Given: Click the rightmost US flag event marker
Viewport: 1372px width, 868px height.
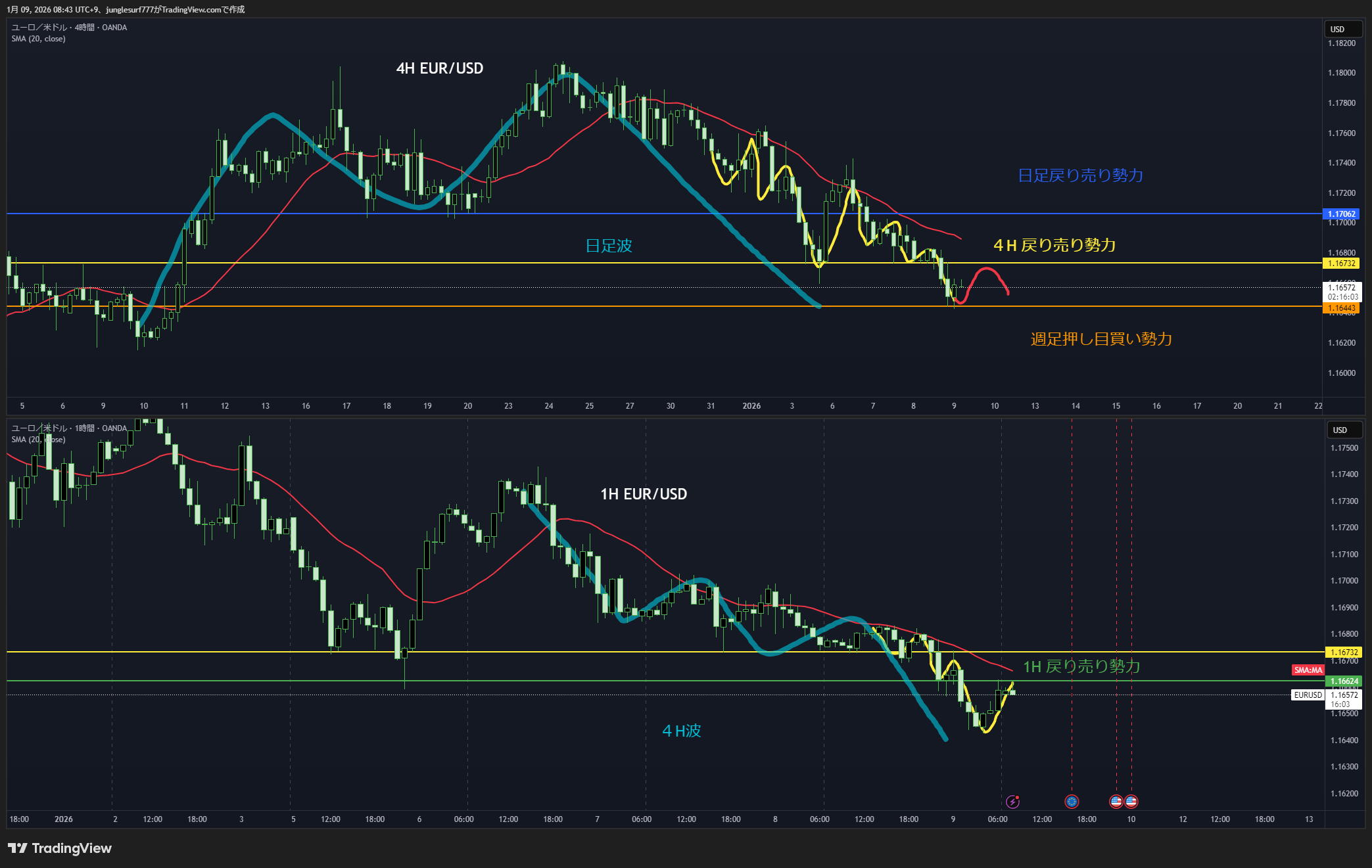Looking at the screenshot, I should (x=1131, y=802).
